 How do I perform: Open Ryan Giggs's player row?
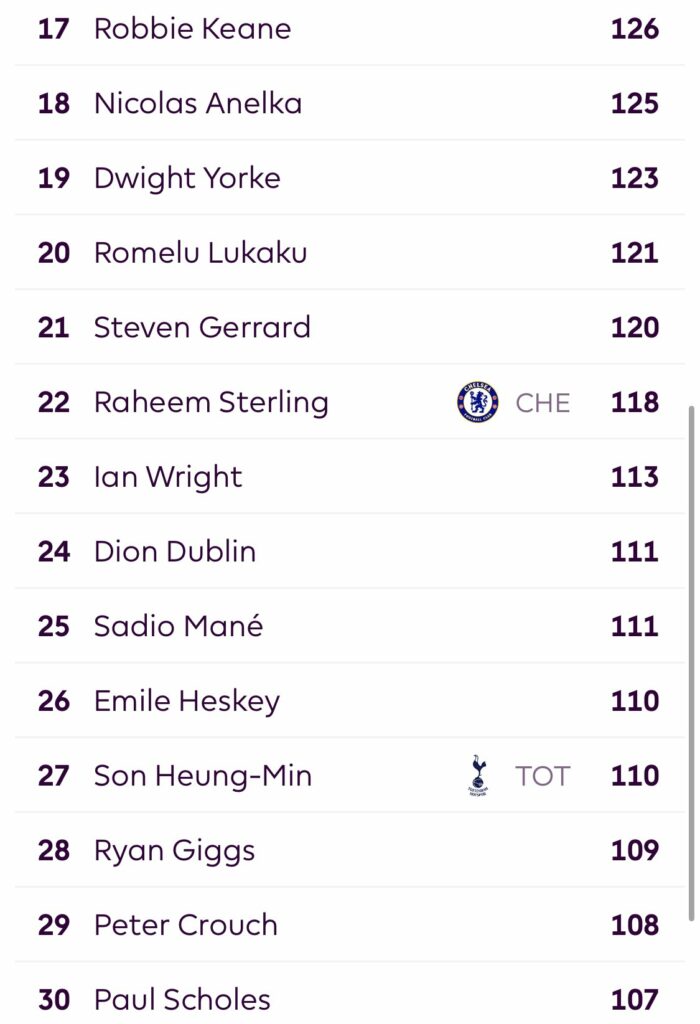[x=174, y=851]
